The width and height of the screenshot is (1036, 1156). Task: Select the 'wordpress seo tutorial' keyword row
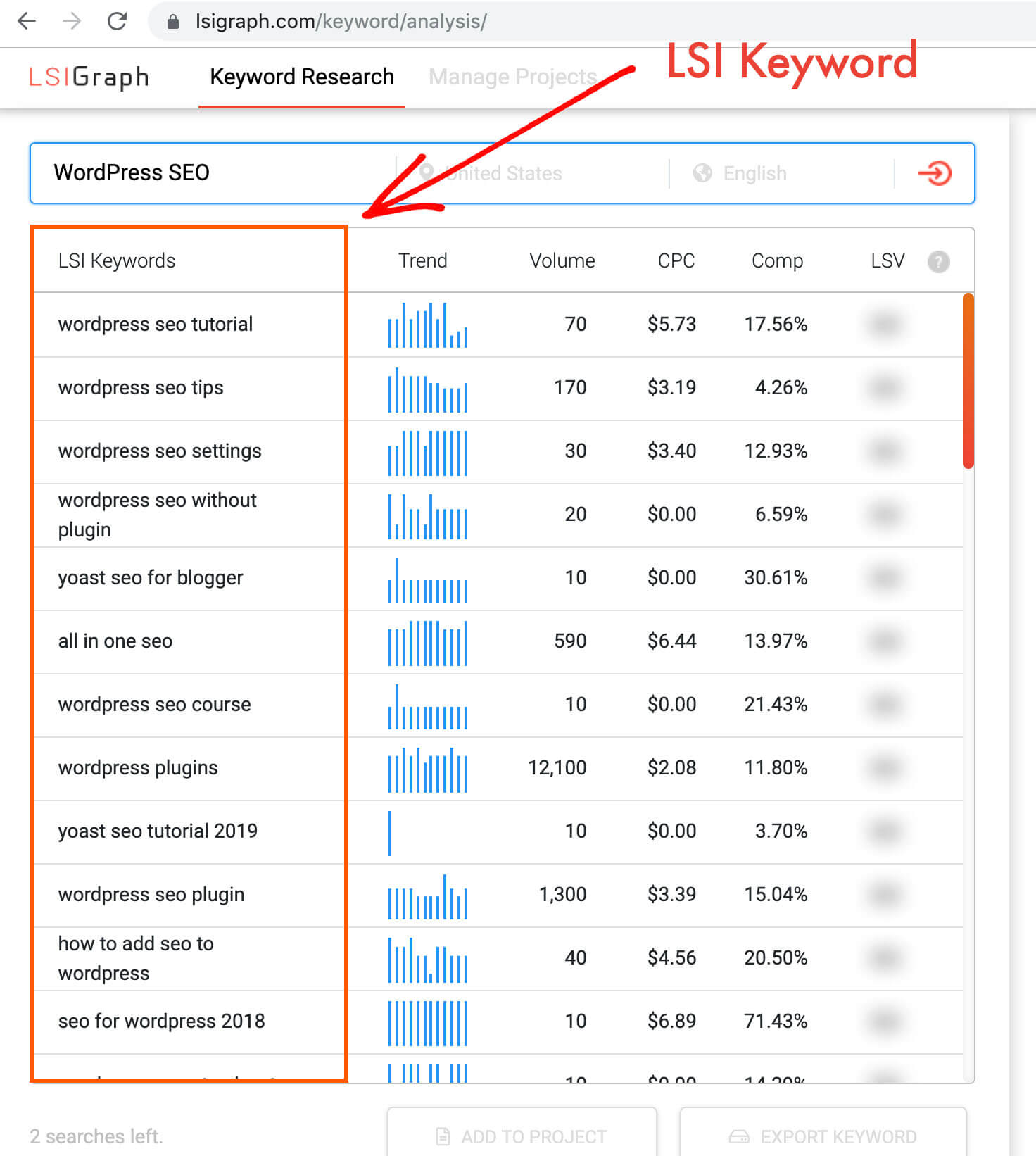498,325
